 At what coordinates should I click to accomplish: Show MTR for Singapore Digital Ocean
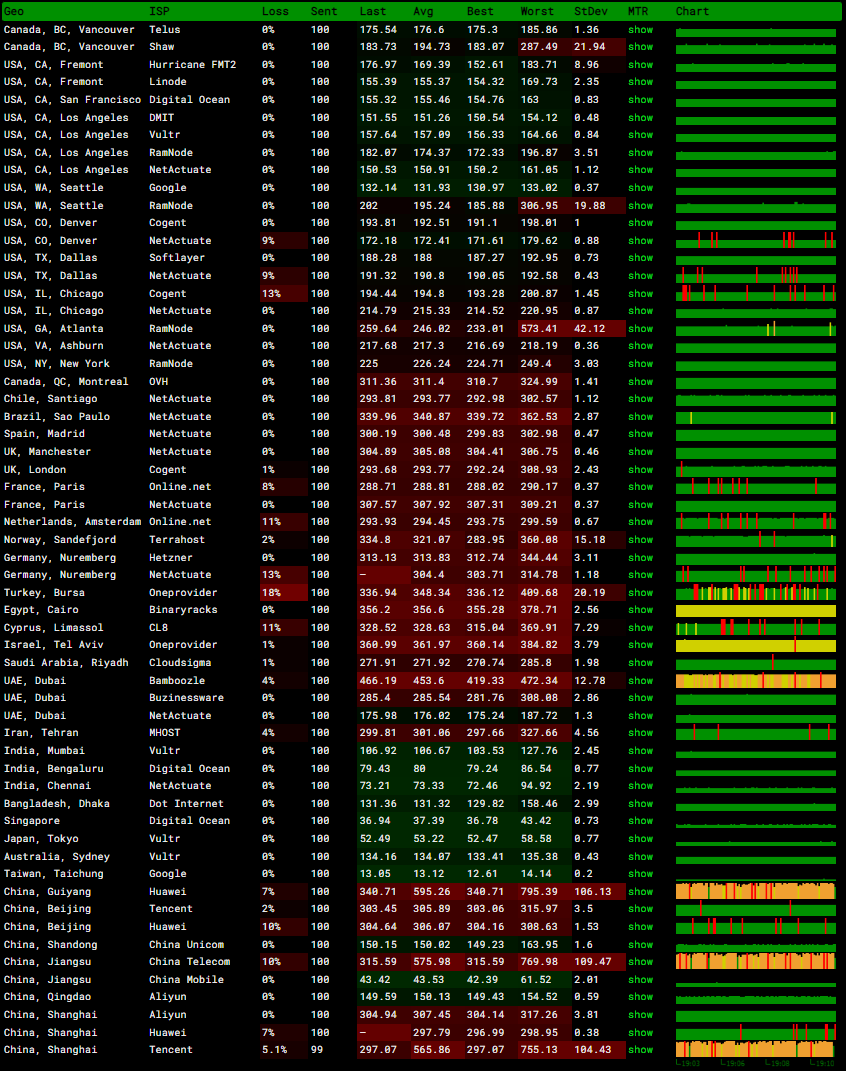pyautogui.click(x=640, y=821)
